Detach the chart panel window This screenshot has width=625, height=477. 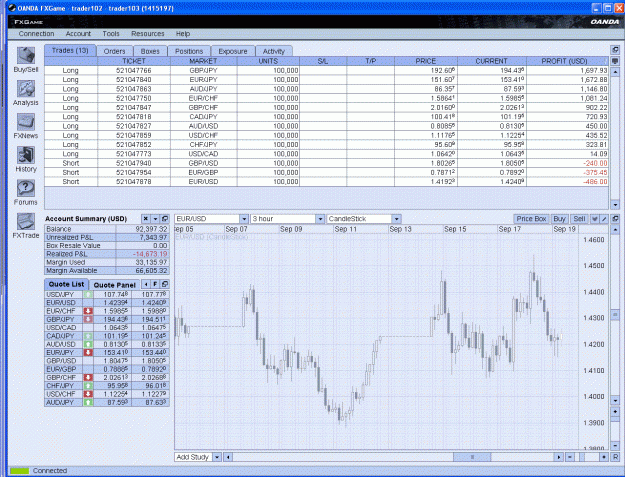coord(615,219)
